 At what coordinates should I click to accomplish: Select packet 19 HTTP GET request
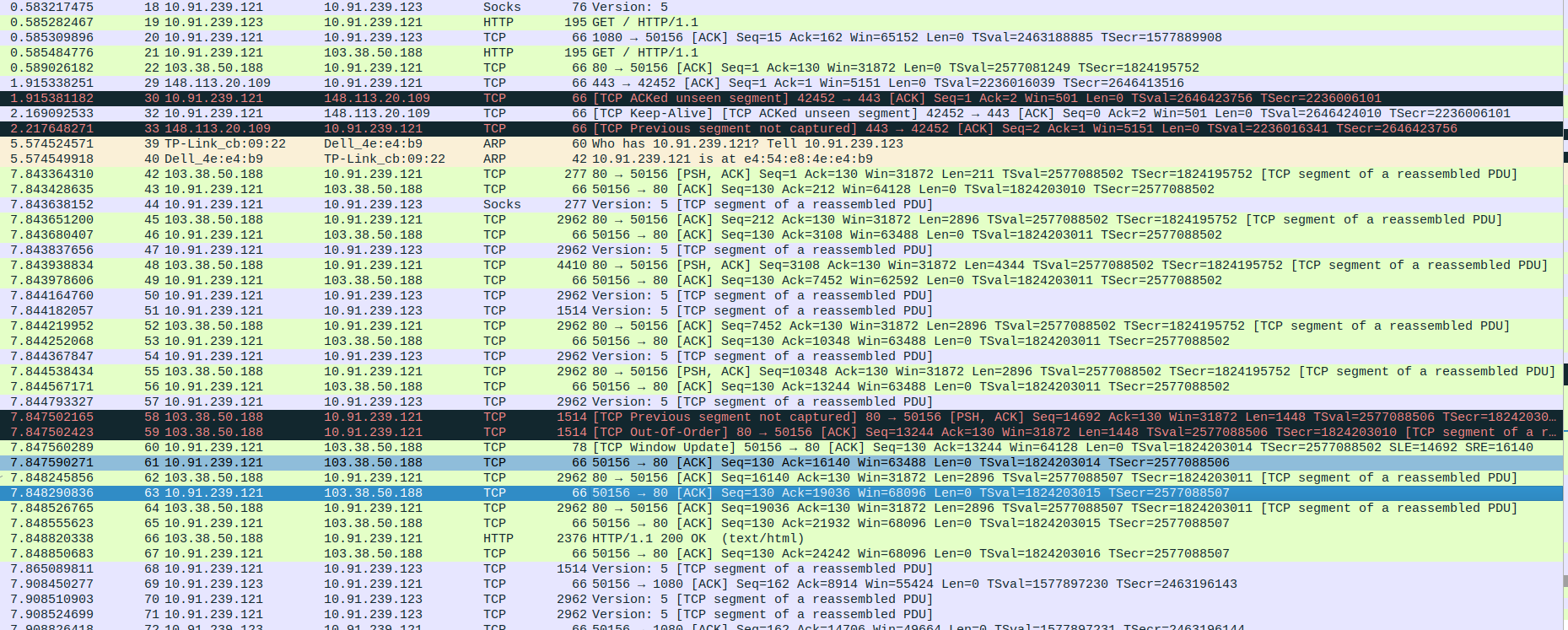[x=590, y=22]
